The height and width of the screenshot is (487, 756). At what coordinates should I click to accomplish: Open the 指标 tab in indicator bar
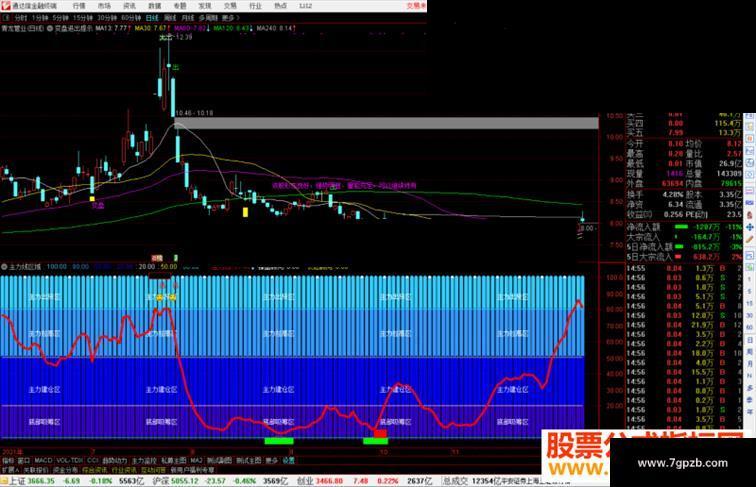click(8, 461)
